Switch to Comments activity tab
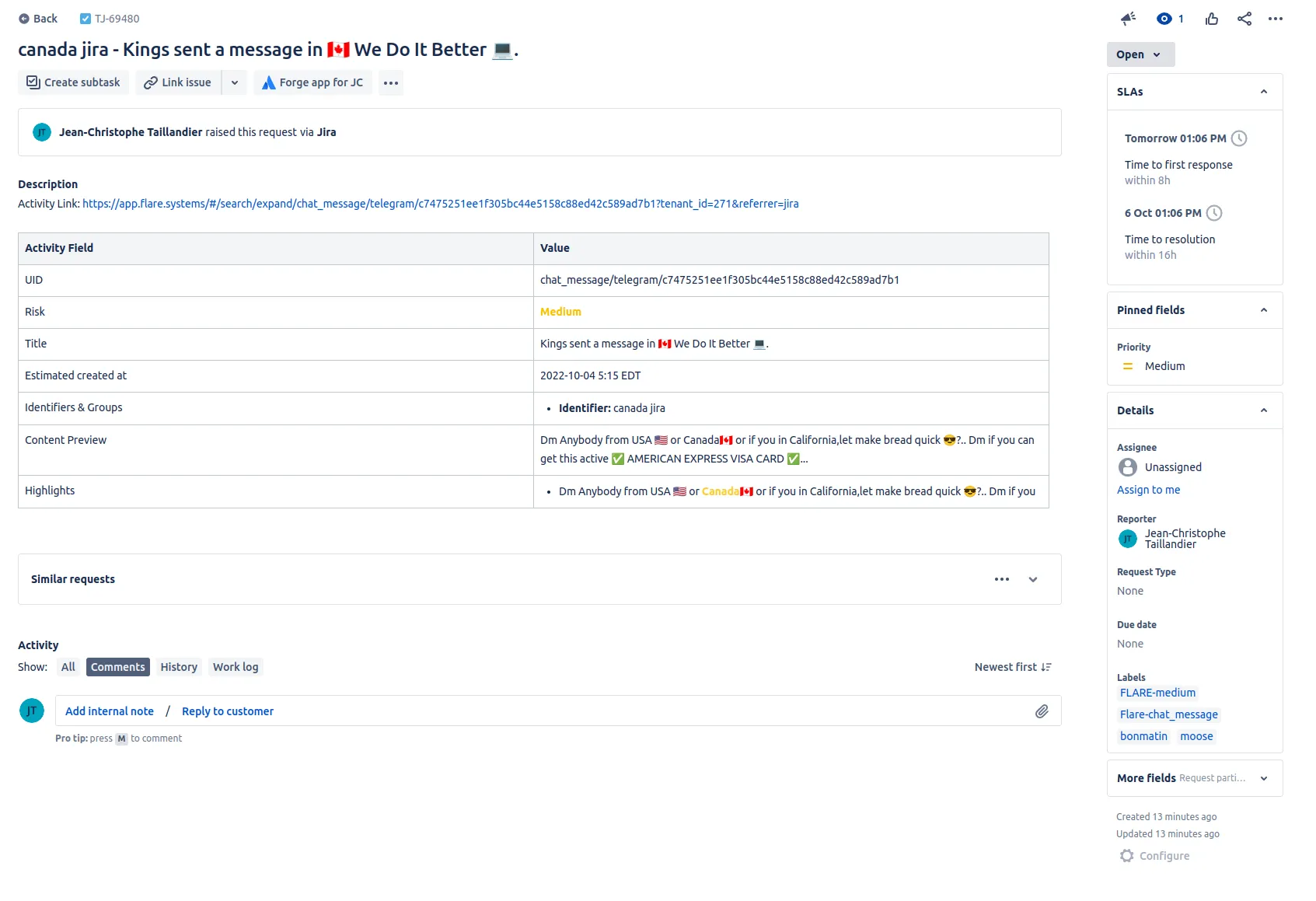Viewport: 1316px width, 901px height. [x=118, y=667]
